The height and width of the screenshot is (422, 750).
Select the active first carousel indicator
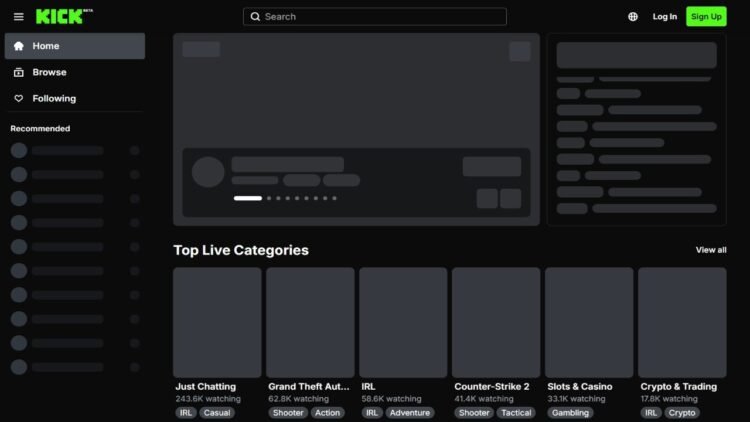tap(248, 198)
